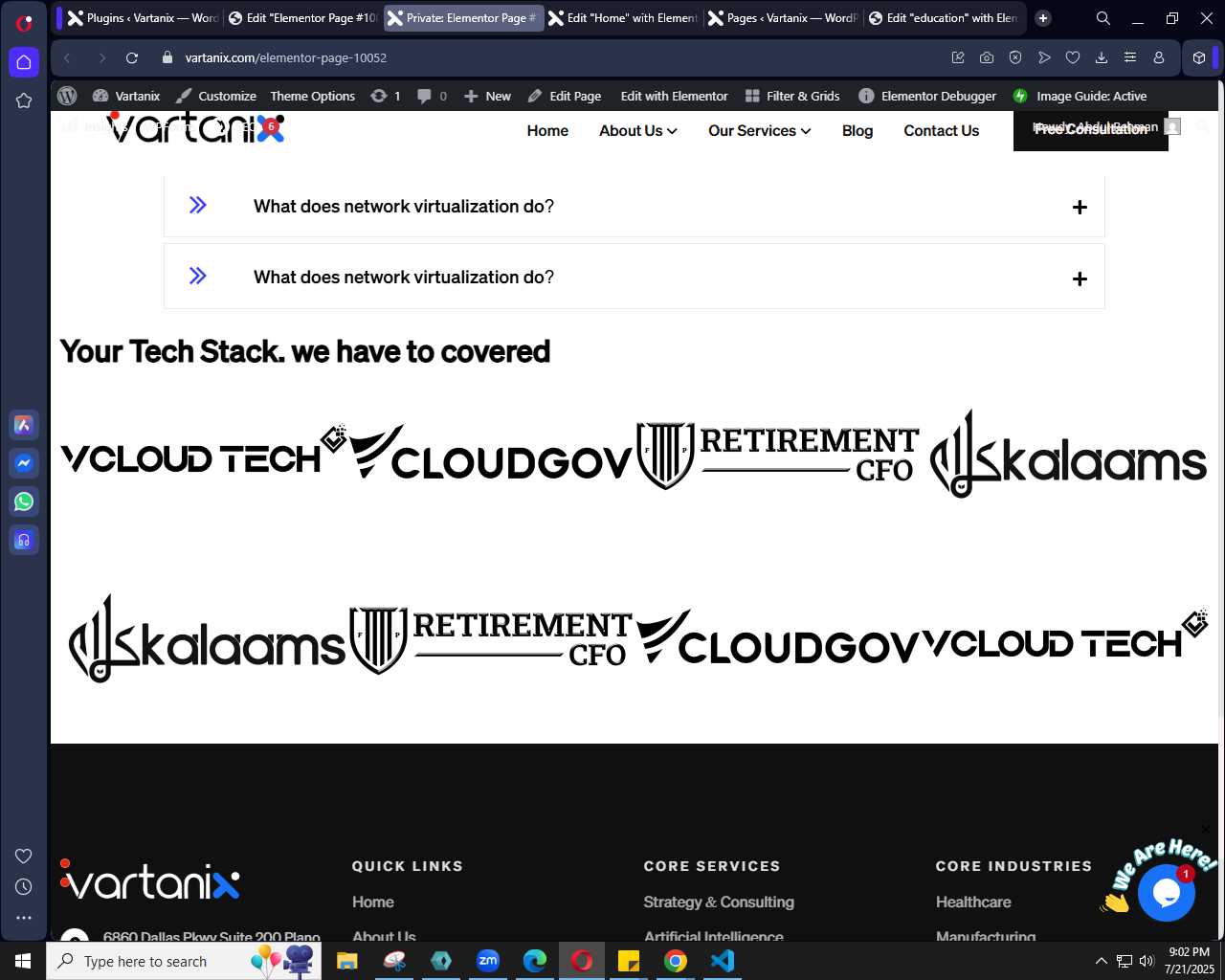
Task: Search tabs with magnifier icon
Action: [x=1103, y=18]
